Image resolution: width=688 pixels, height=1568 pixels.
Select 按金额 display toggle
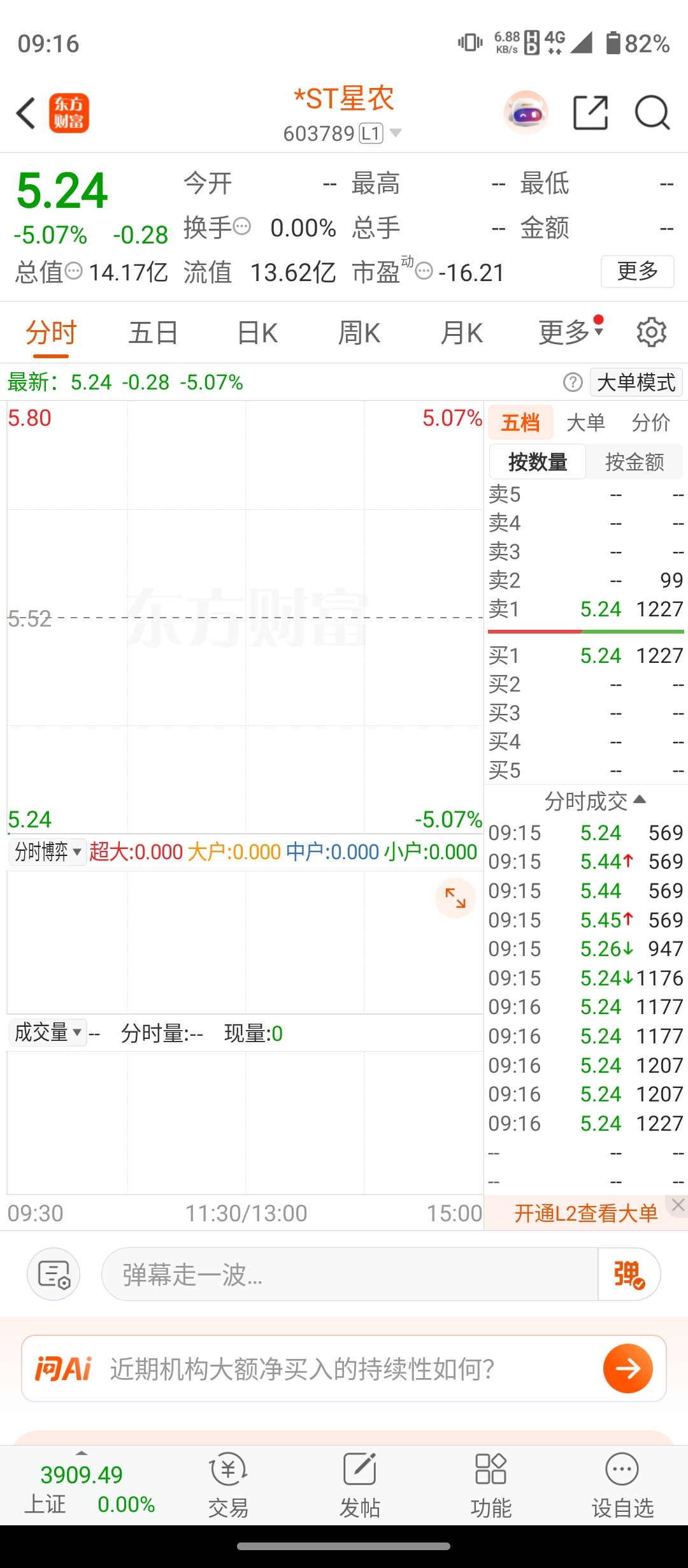(x=634, y=461)
